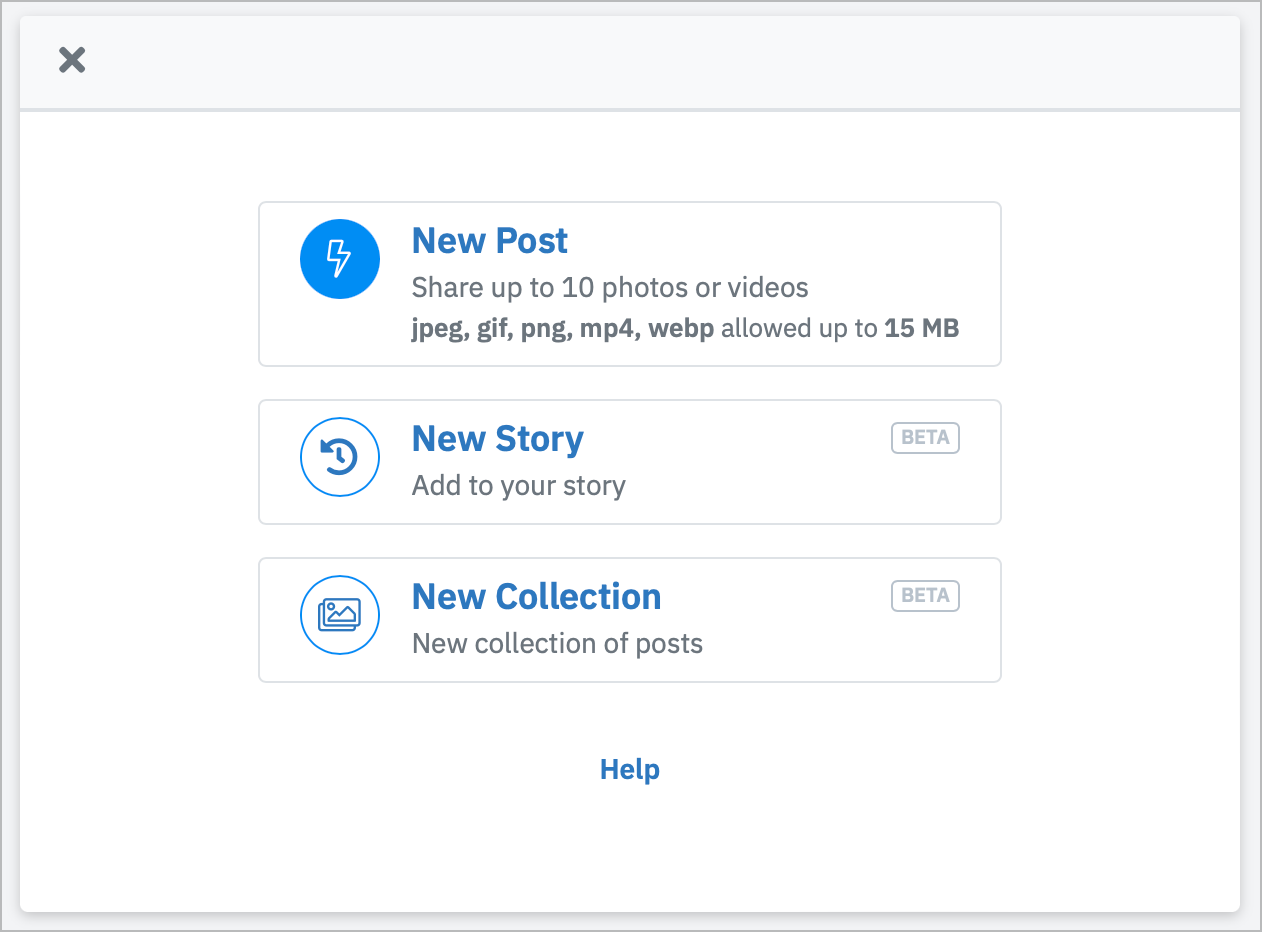This screenshot has height=932, width=1262.
Task: Open the New Post option card
Action: click(630, 284)
